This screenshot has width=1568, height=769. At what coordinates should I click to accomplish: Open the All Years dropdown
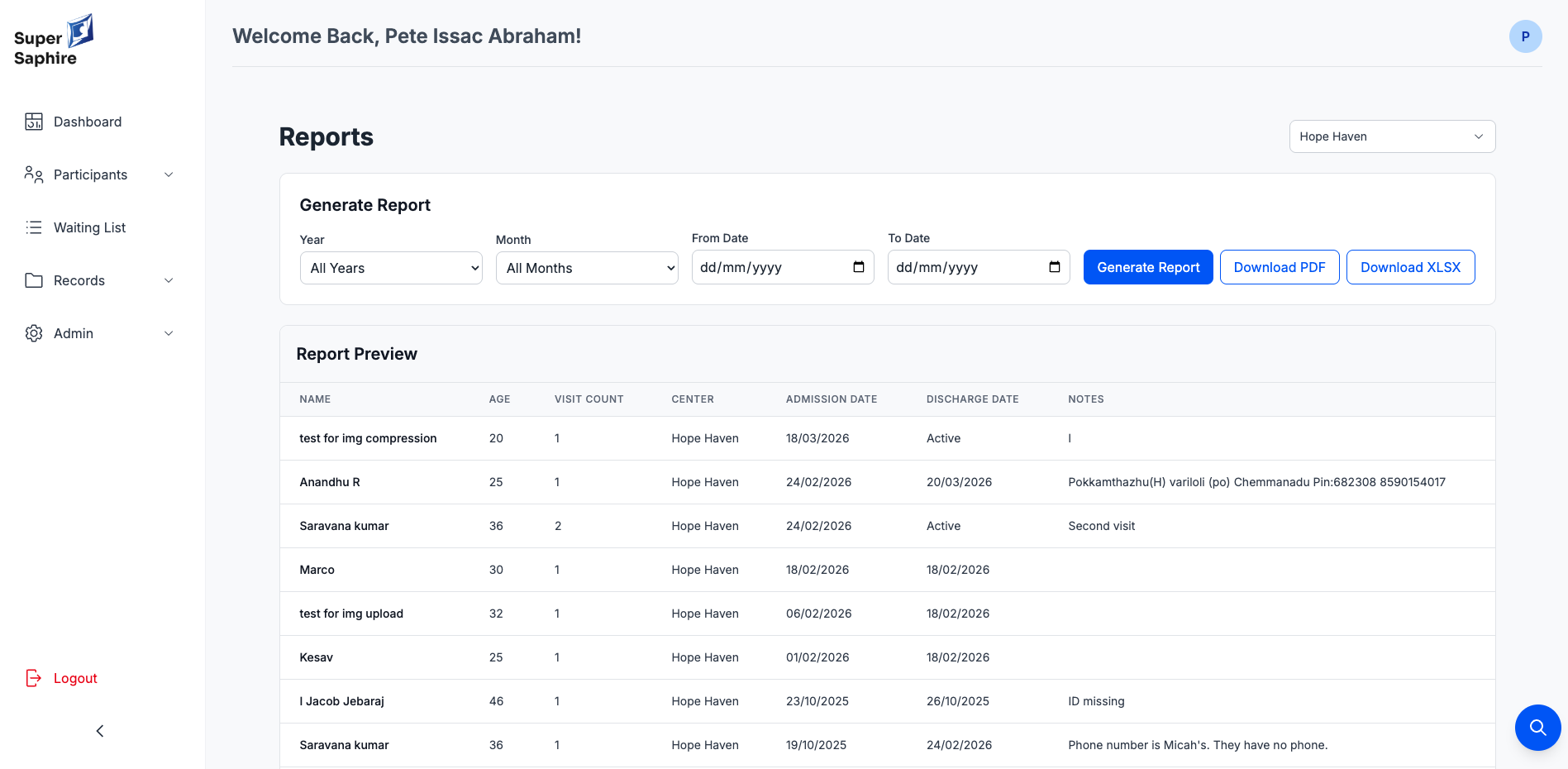[x=391, y=268]
